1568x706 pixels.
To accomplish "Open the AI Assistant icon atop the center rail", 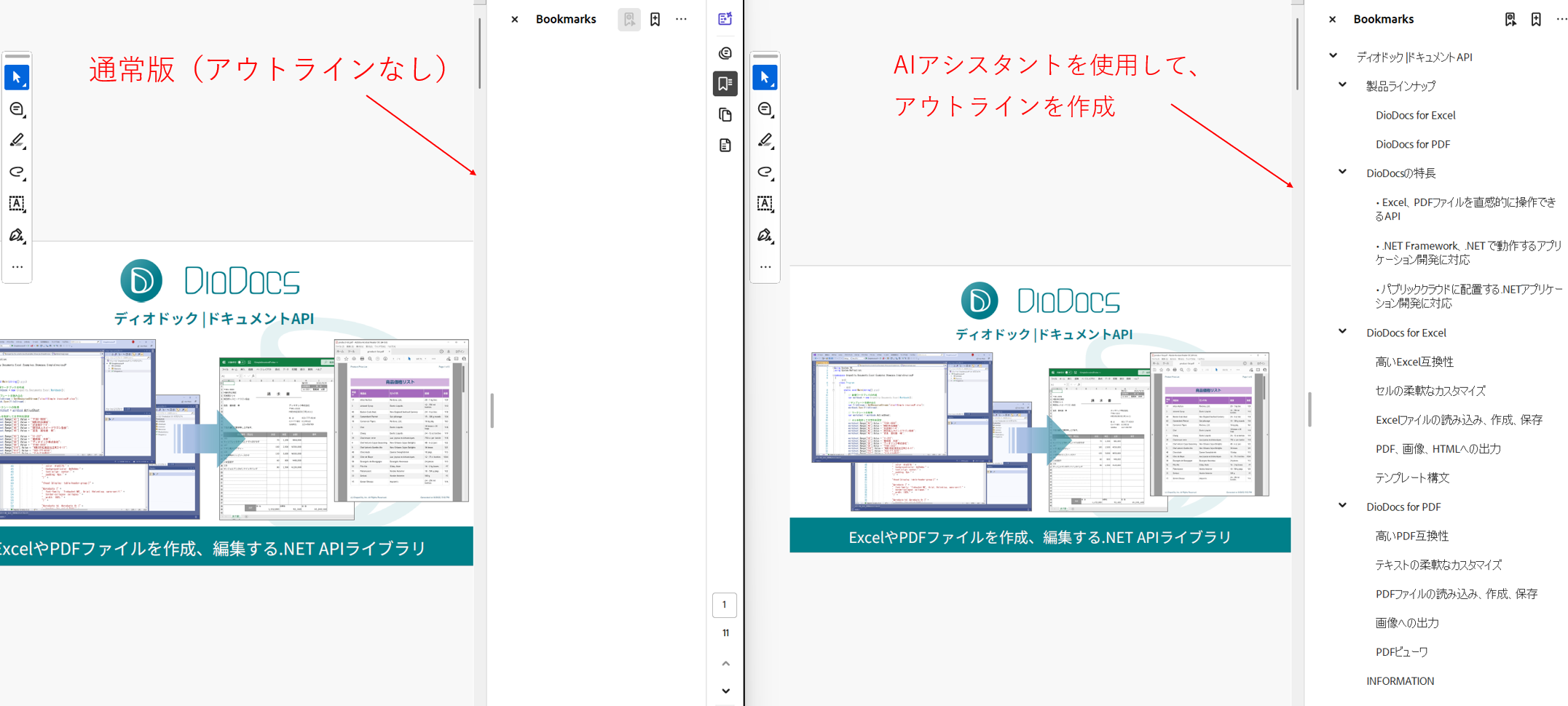I will coord(725,19).
